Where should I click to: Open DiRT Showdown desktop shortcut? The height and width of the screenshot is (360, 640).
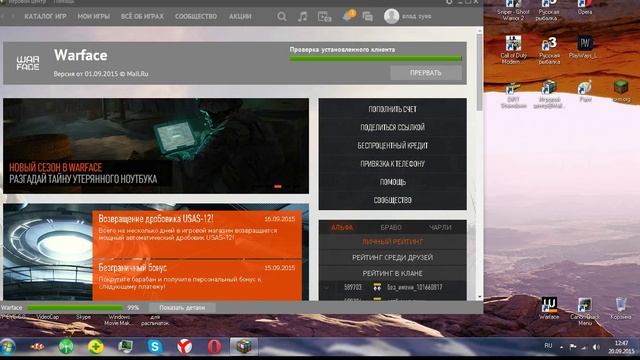point(513,95)
